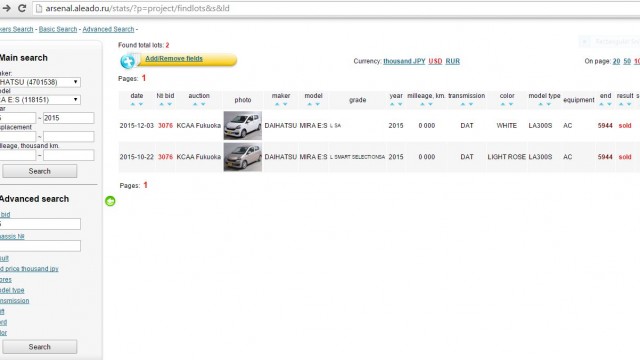Click the blue plus Add/Remove fields icon
640x360 pixels.
point(128,62)
